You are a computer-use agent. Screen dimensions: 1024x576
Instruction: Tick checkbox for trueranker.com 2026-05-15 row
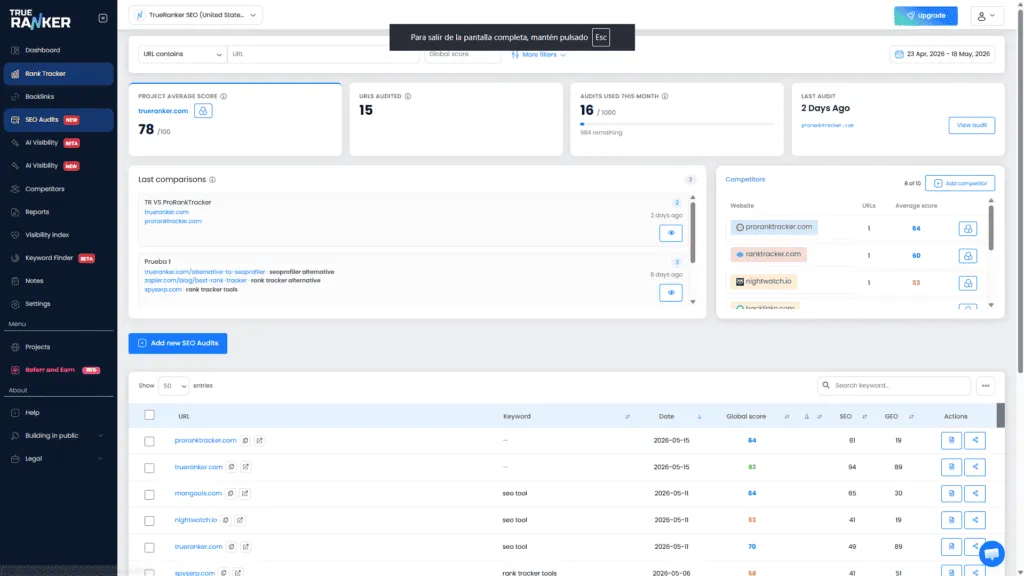[x=150, y=468]
